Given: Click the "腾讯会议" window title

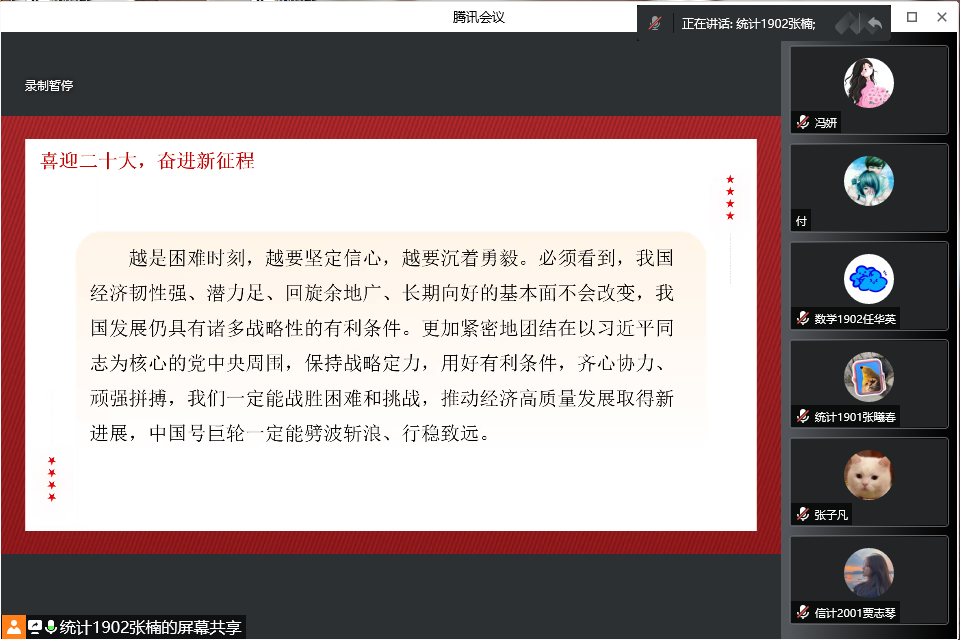Looking at the screenshot, I should (479, 17).
